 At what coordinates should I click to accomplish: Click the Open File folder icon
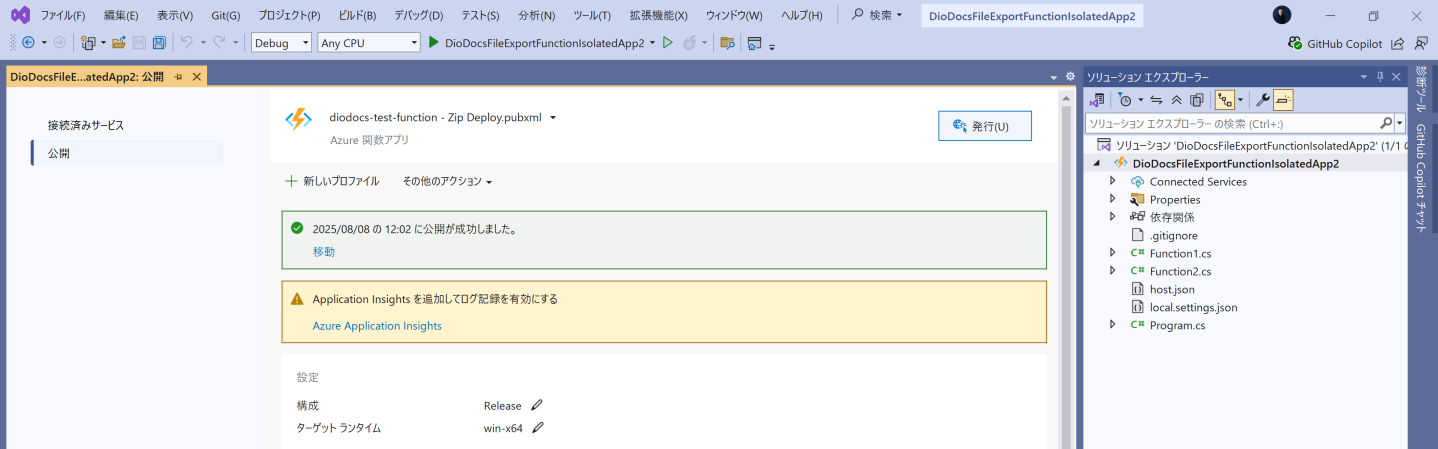(x=119, y=43)
